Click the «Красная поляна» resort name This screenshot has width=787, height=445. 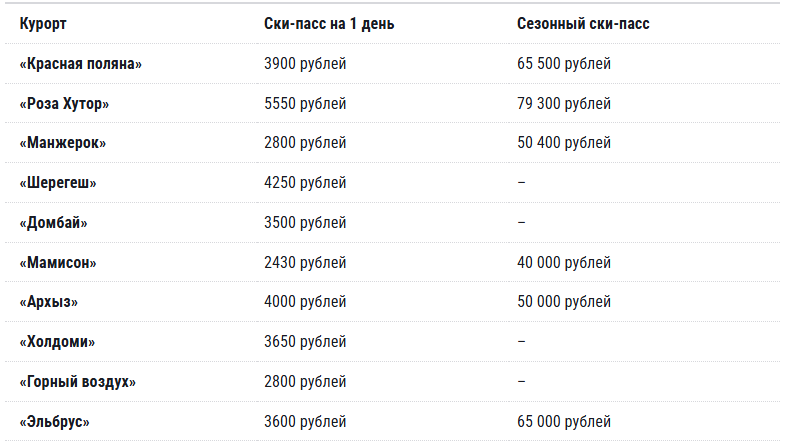point(81,64)
